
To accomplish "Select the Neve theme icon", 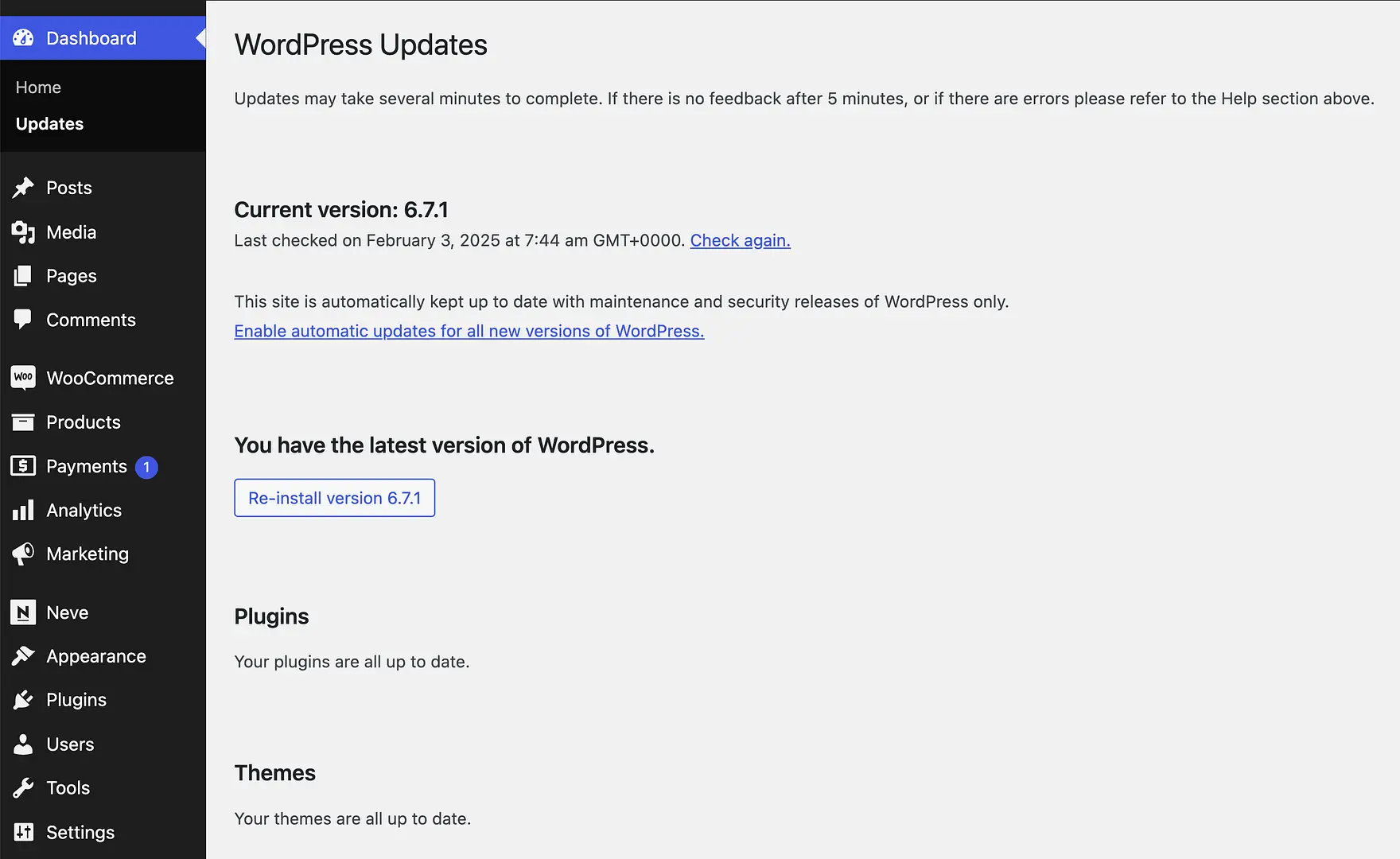I will (23, 612).
